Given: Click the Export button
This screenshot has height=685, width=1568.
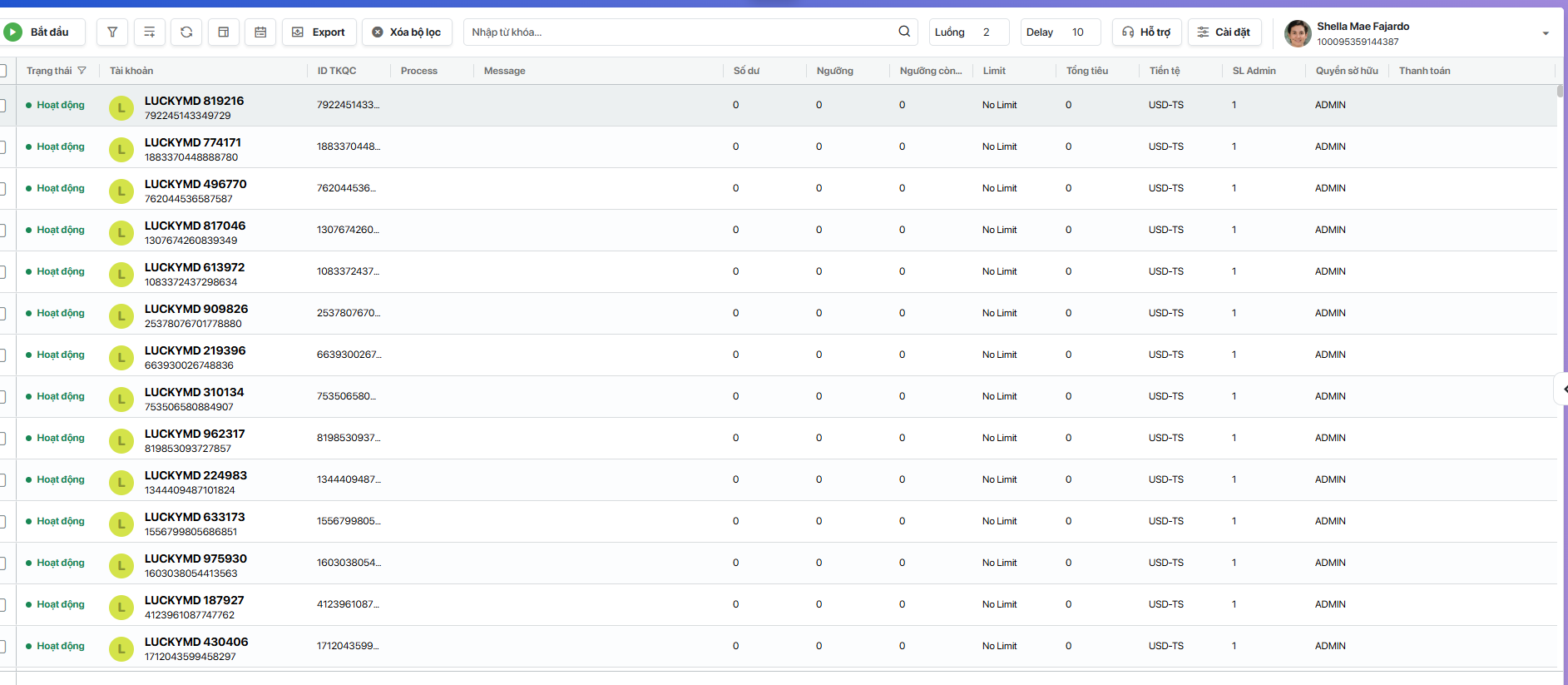Looking at the screenshot, I should click(x=319, y=32).
